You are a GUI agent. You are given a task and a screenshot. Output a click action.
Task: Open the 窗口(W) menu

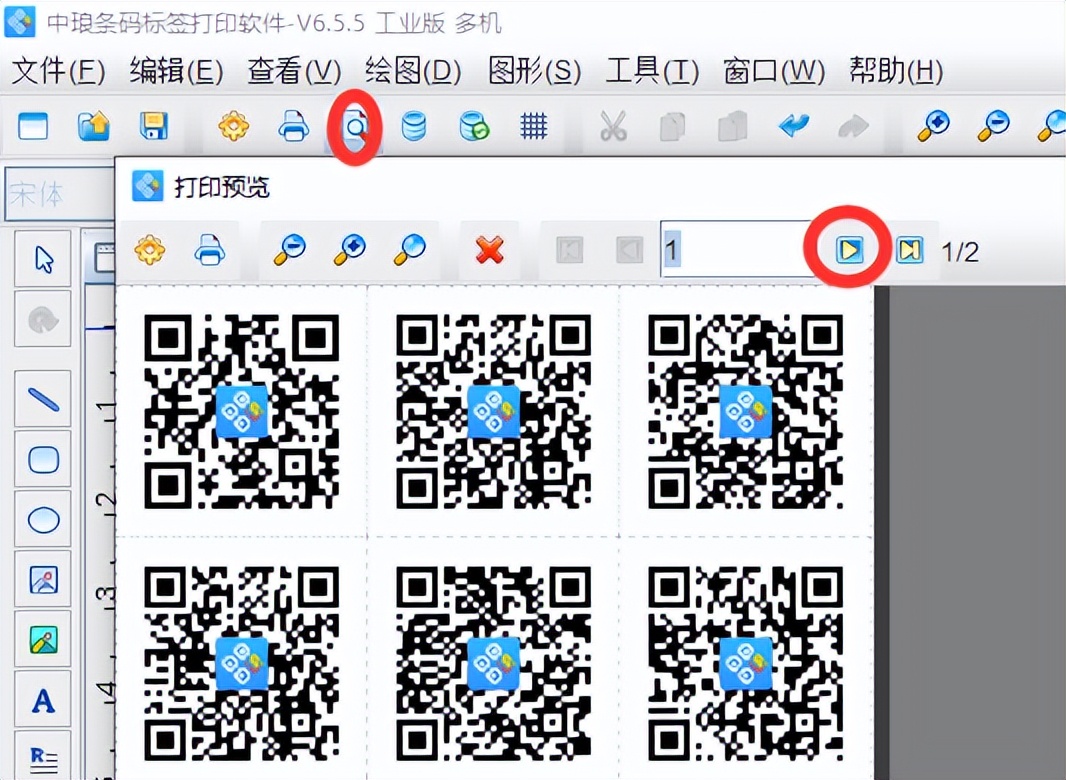774,71
